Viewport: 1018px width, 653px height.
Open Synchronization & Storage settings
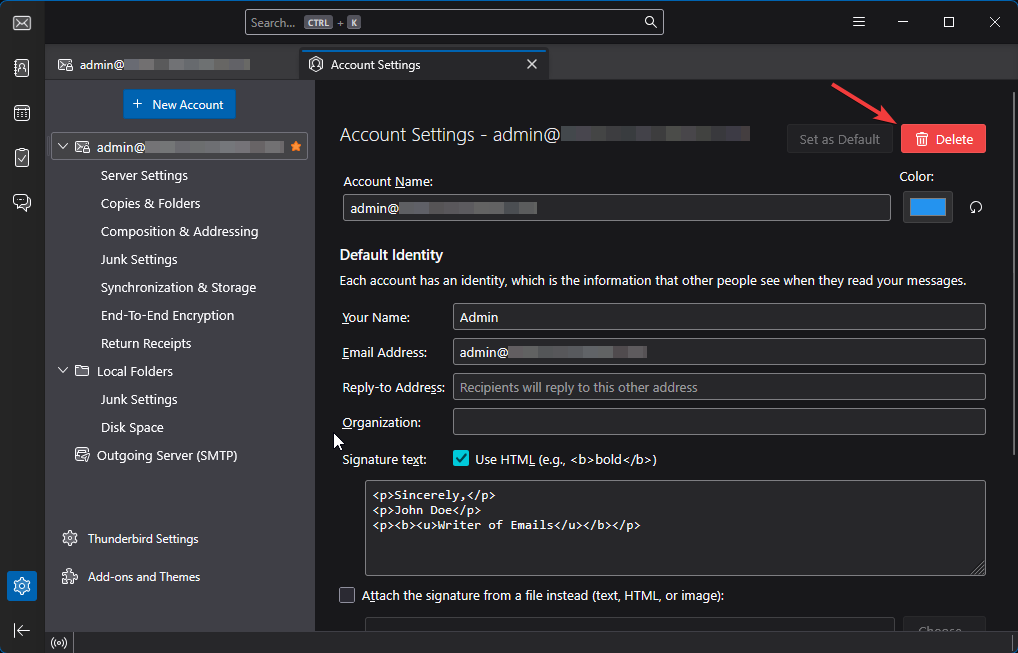(179, 287)
